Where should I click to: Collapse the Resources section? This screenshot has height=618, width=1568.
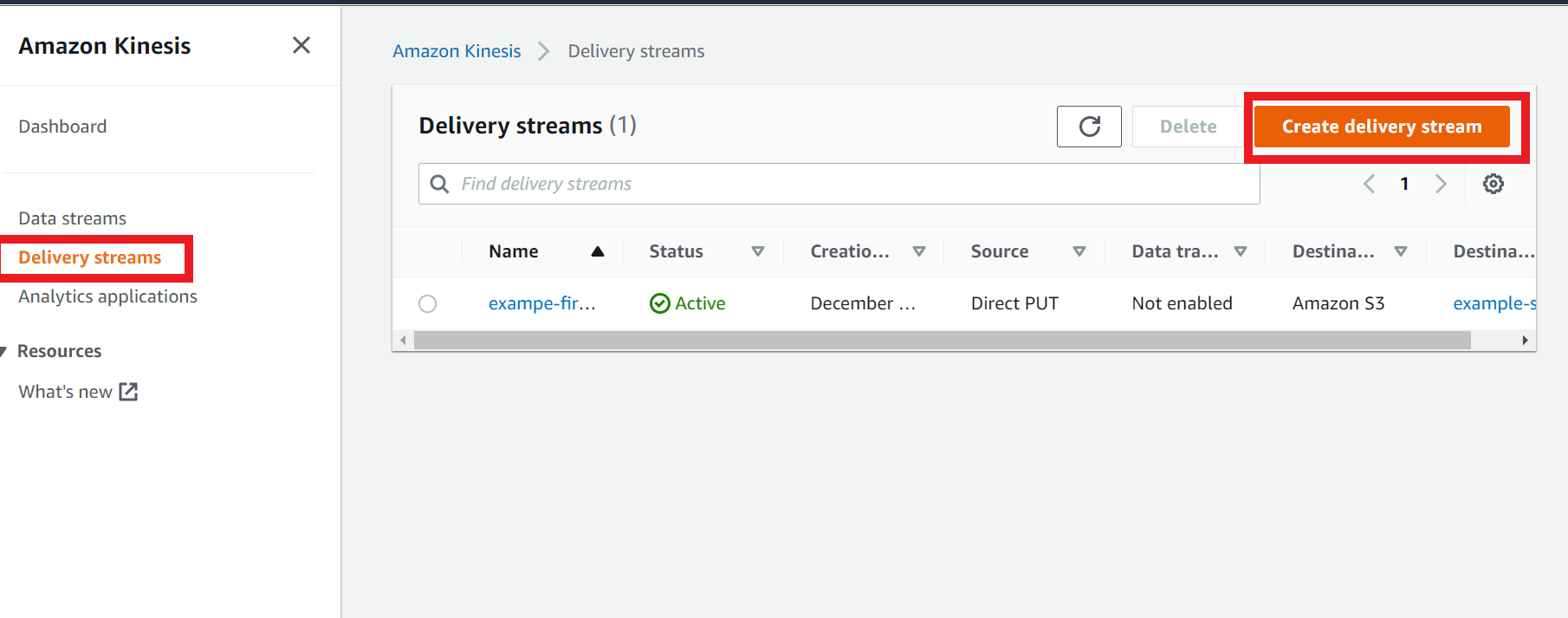point(3,351)
